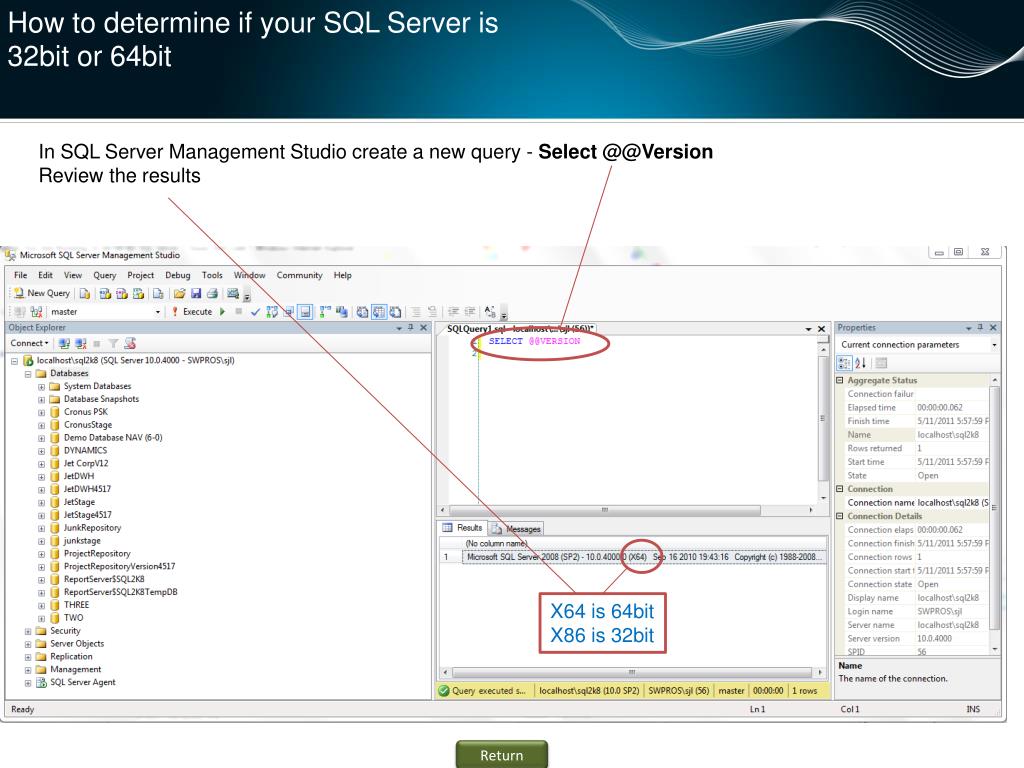Click the Disconnect icon in Object Explorer
The width and height of the screenshot is (1024, 768).
[x=80, y=344]
